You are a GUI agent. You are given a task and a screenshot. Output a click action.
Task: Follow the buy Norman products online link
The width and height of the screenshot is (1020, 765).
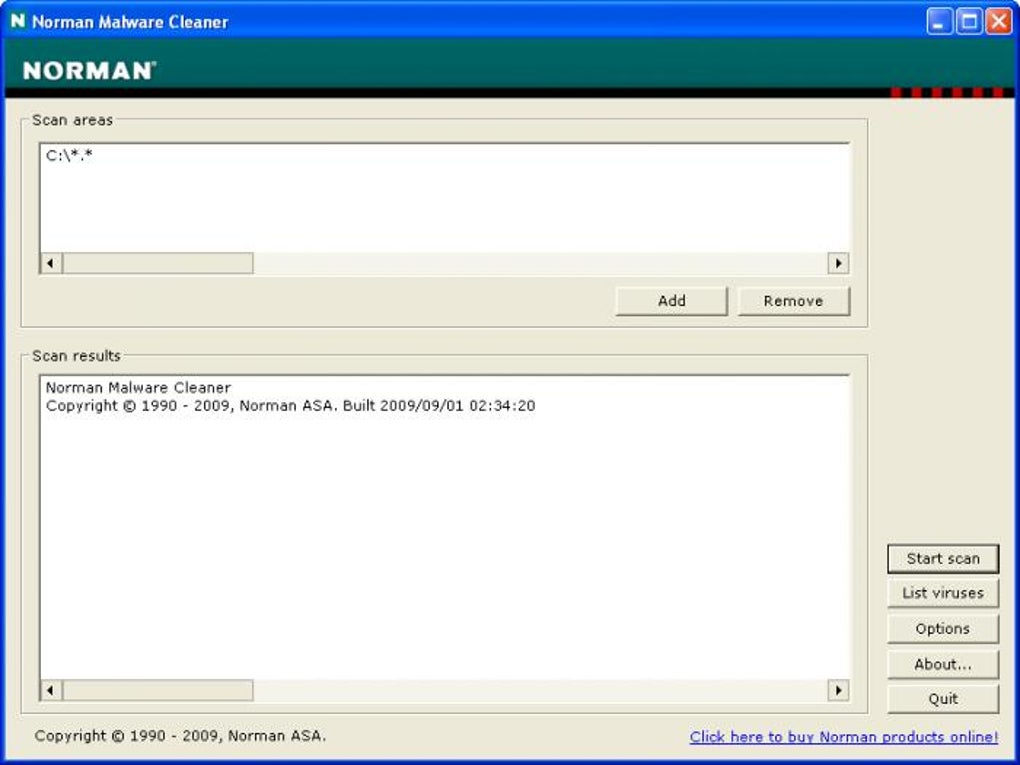point(844,737)
